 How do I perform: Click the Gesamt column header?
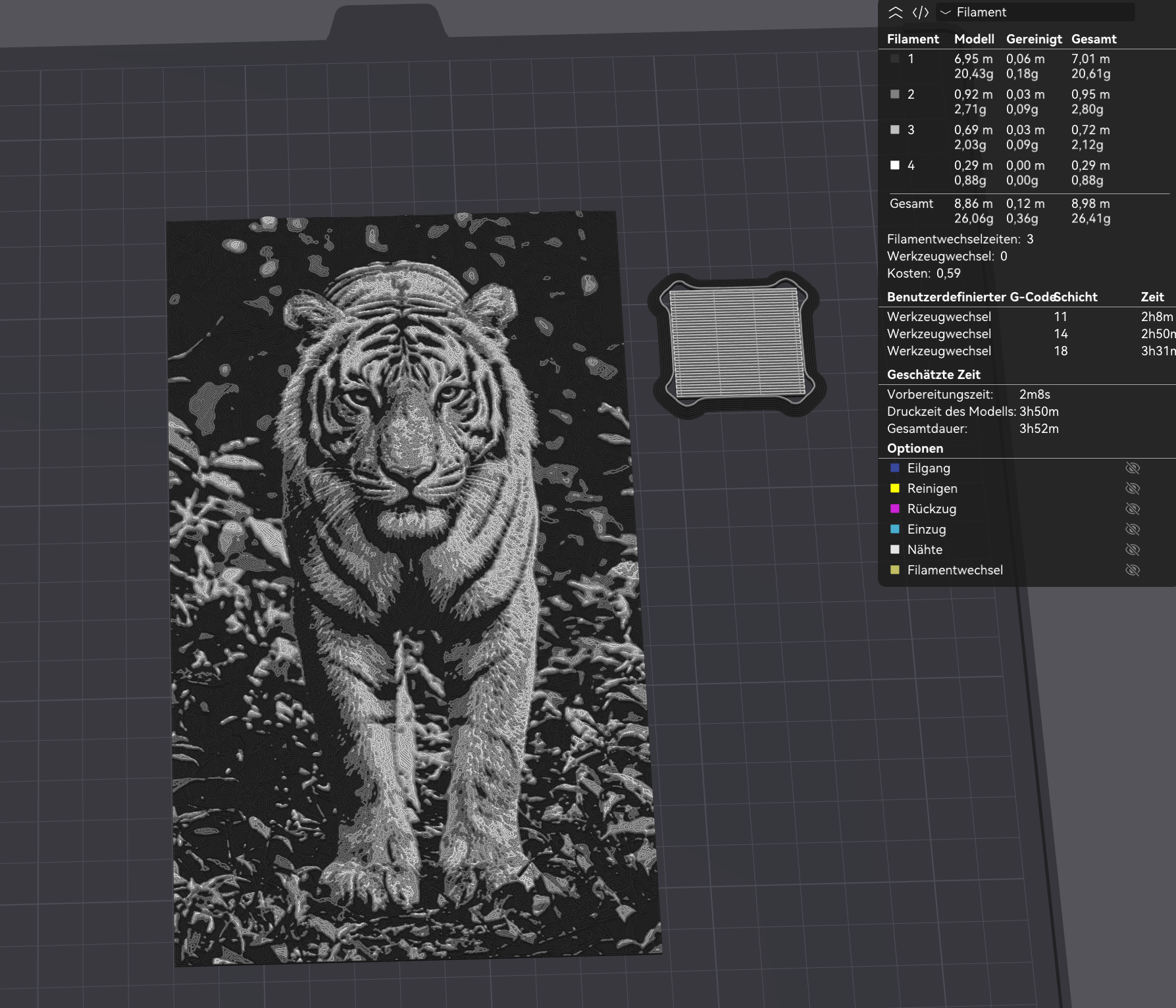click(1094, 39)
